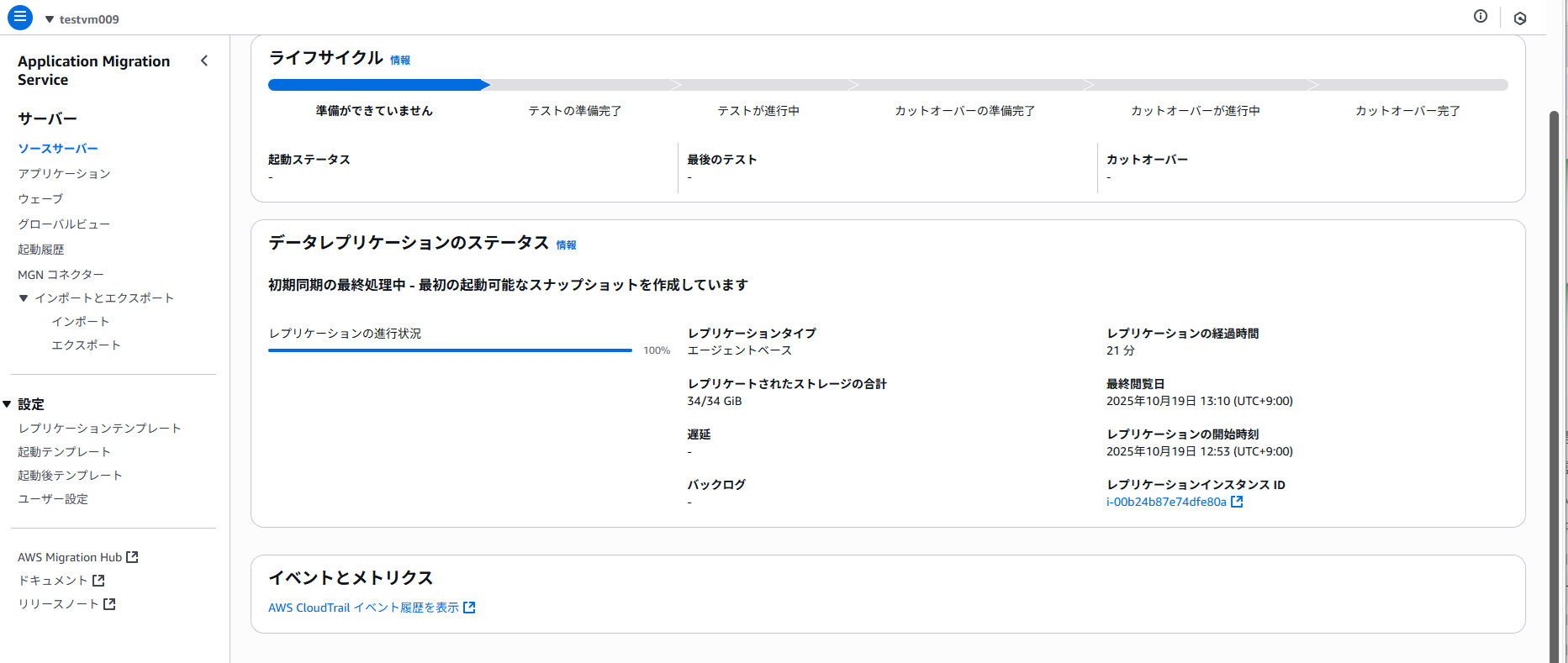Click the カットオーバーが進行中 lifecycle step
This screenshot has width=1568, height=663.
click(x=1195, y=111)
